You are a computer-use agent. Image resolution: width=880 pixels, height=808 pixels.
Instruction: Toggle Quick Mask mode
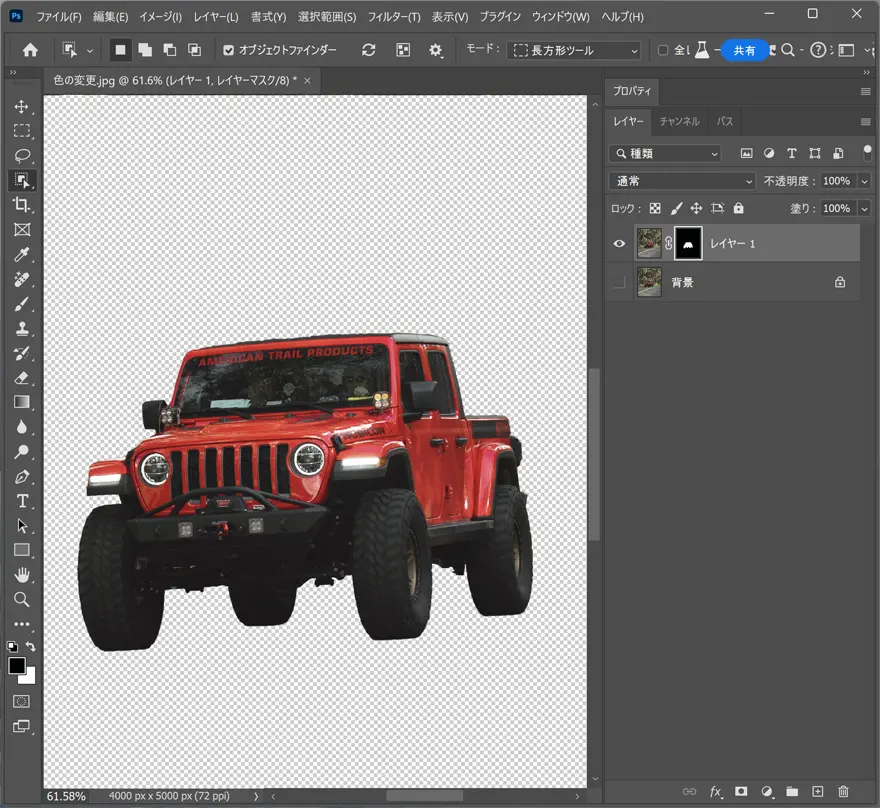click(22, 701)
